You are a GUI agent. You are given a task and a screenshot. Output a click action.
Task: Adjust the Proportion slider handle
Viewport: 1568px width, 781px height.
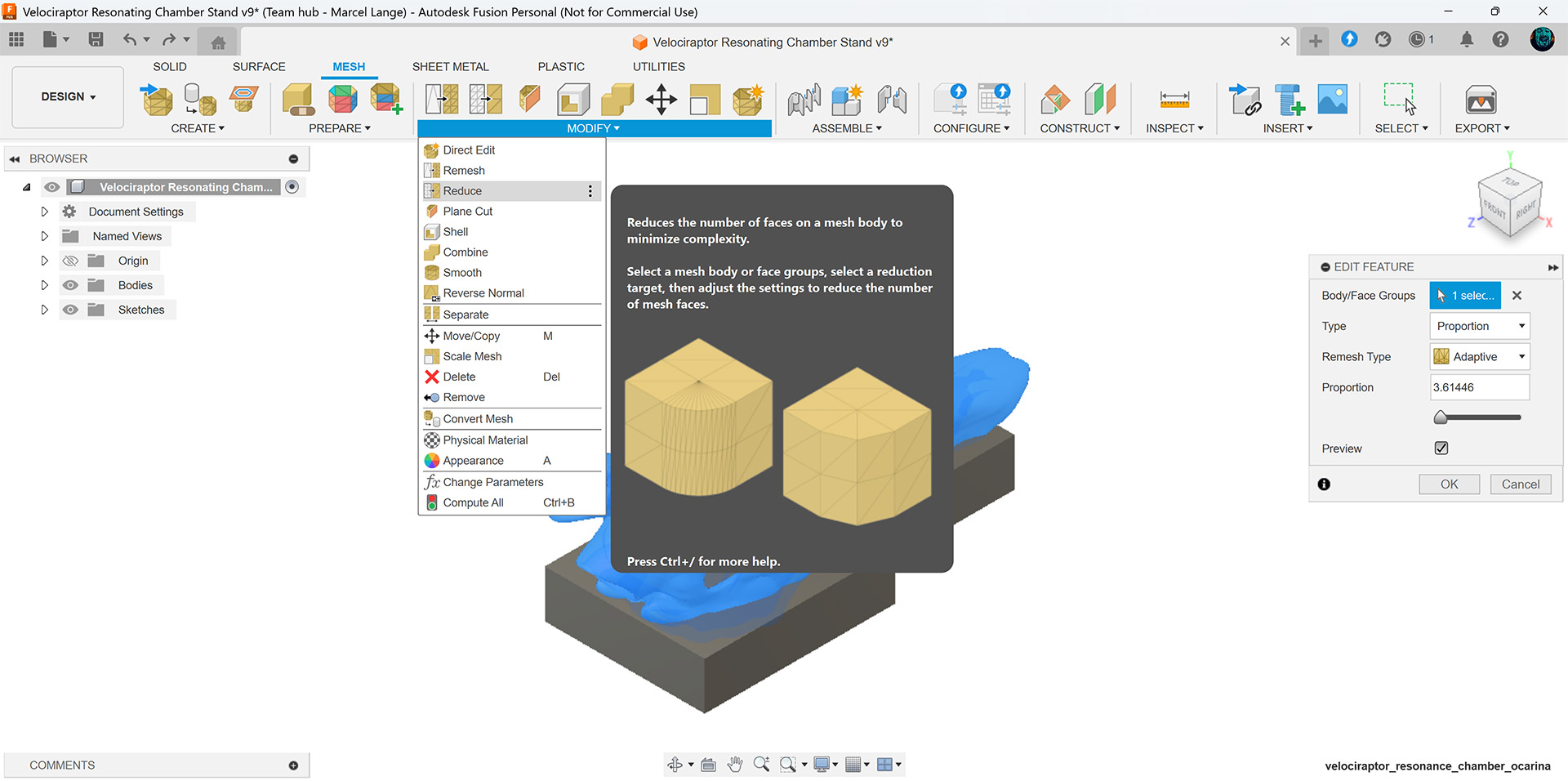click(1441, 417)
